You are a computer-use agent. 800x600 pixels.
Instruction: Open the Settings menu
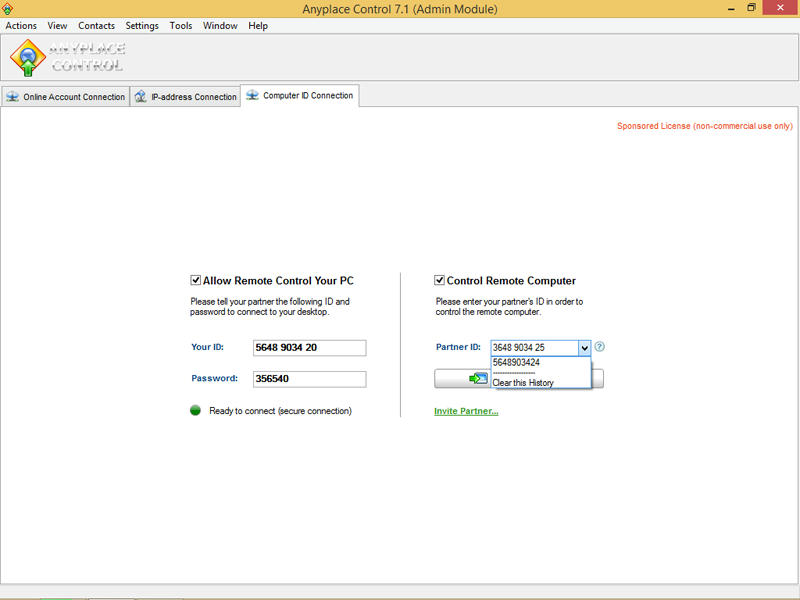pos(142,26)
